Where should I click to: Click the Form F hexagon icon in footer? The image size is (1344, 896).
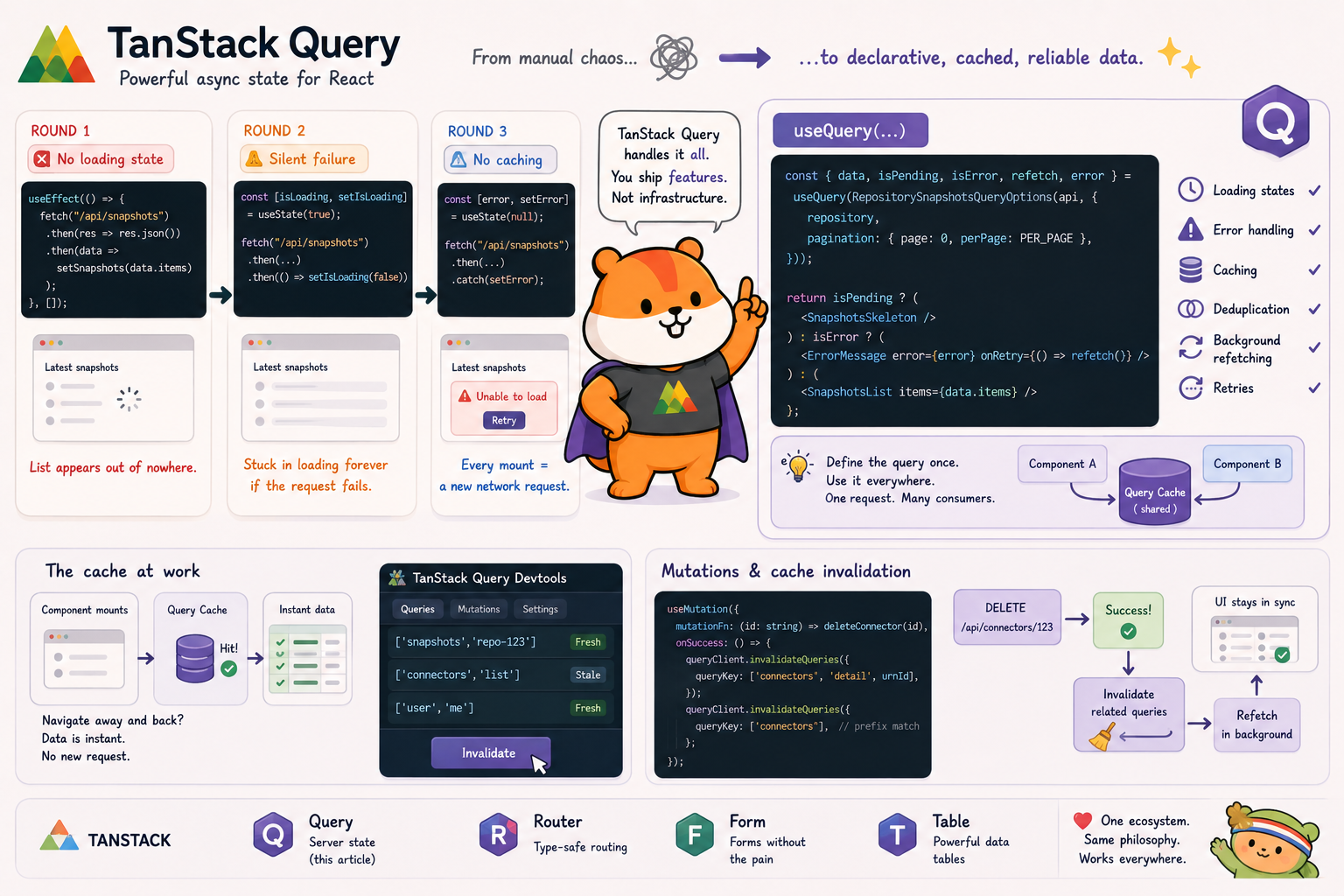[695, 835]
